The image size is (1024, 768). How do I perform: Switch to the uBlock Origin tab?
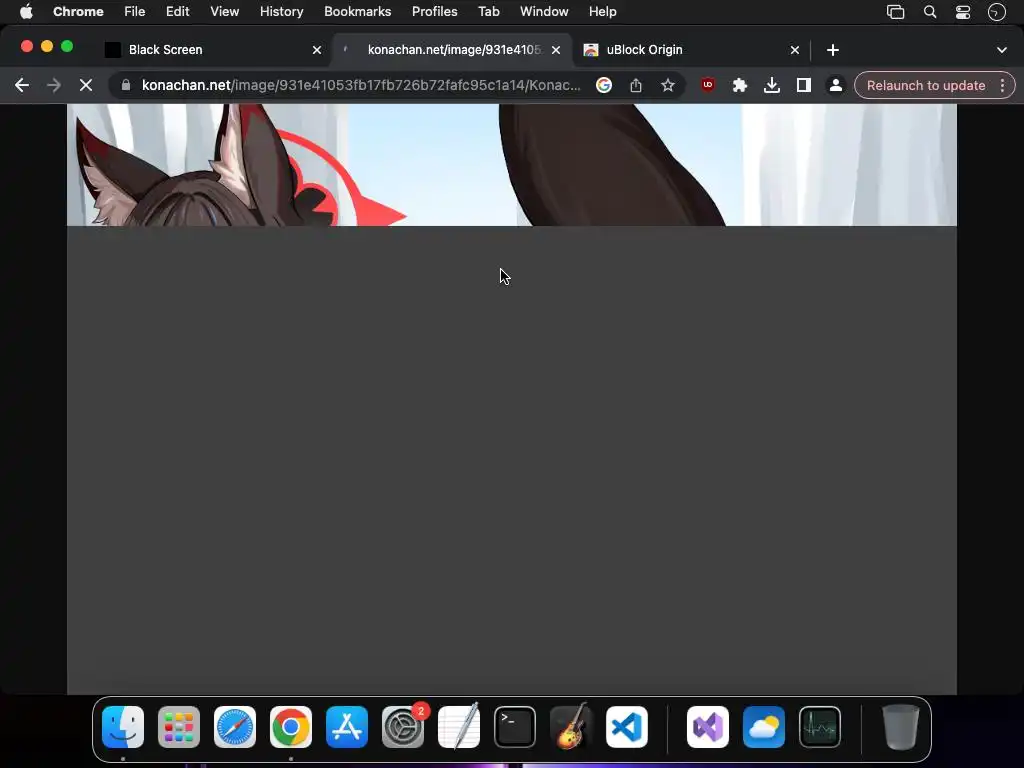click(691, 50)
